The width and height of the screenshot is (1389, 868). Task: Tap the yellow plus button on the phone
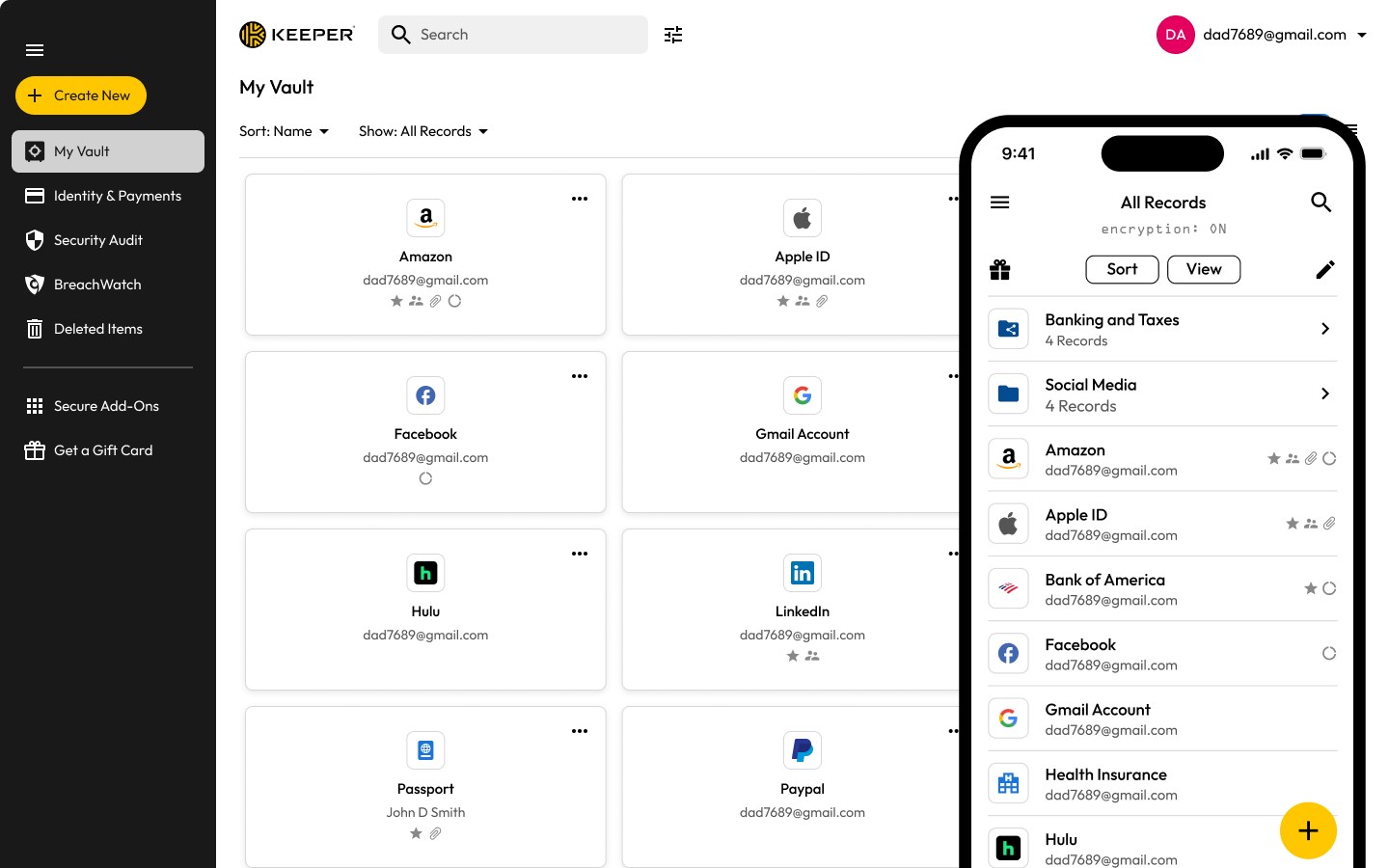[x=1308, y=830]
